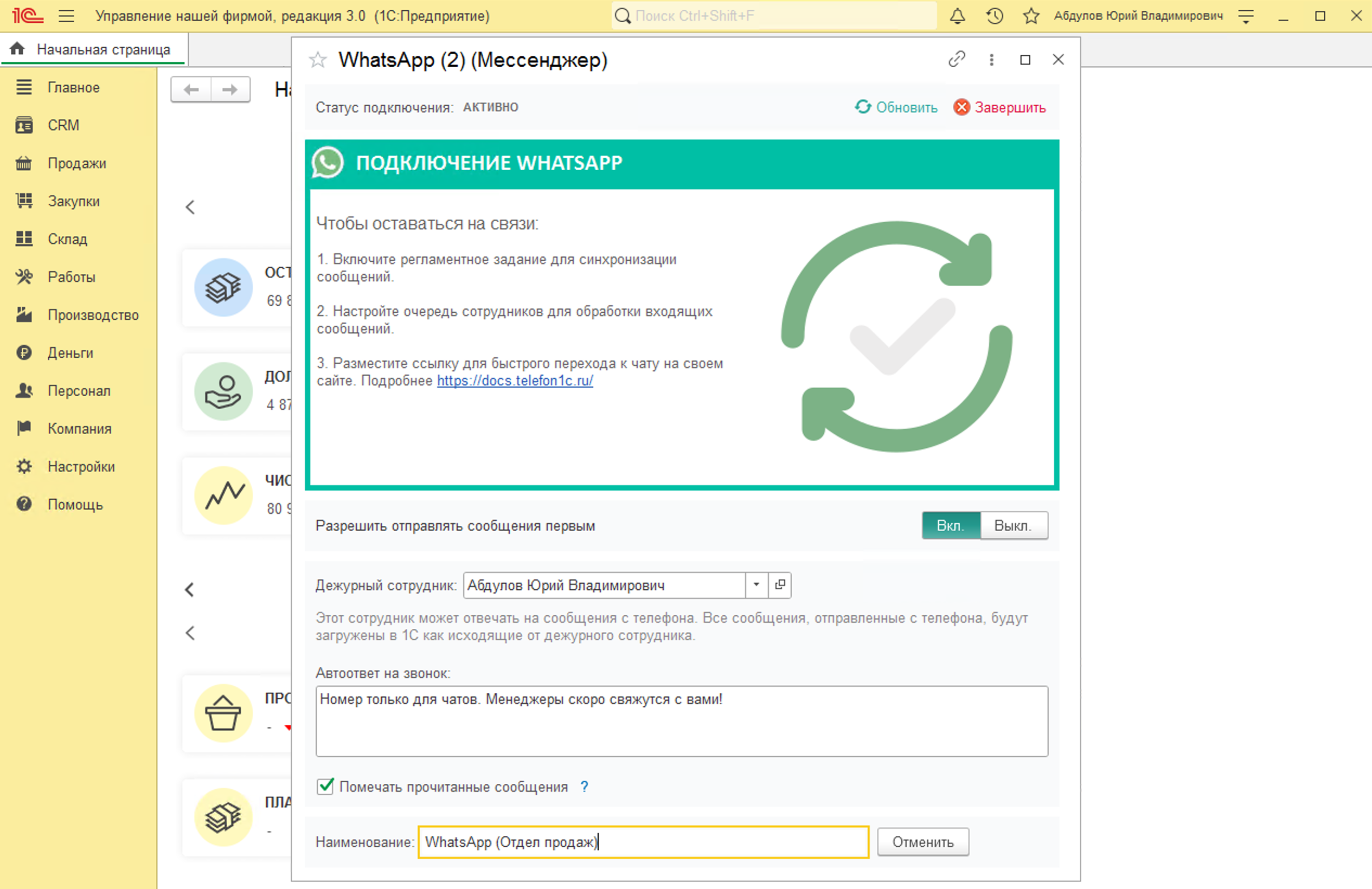Open the 1C main menu hamburger icon

(x=66, y=16)
